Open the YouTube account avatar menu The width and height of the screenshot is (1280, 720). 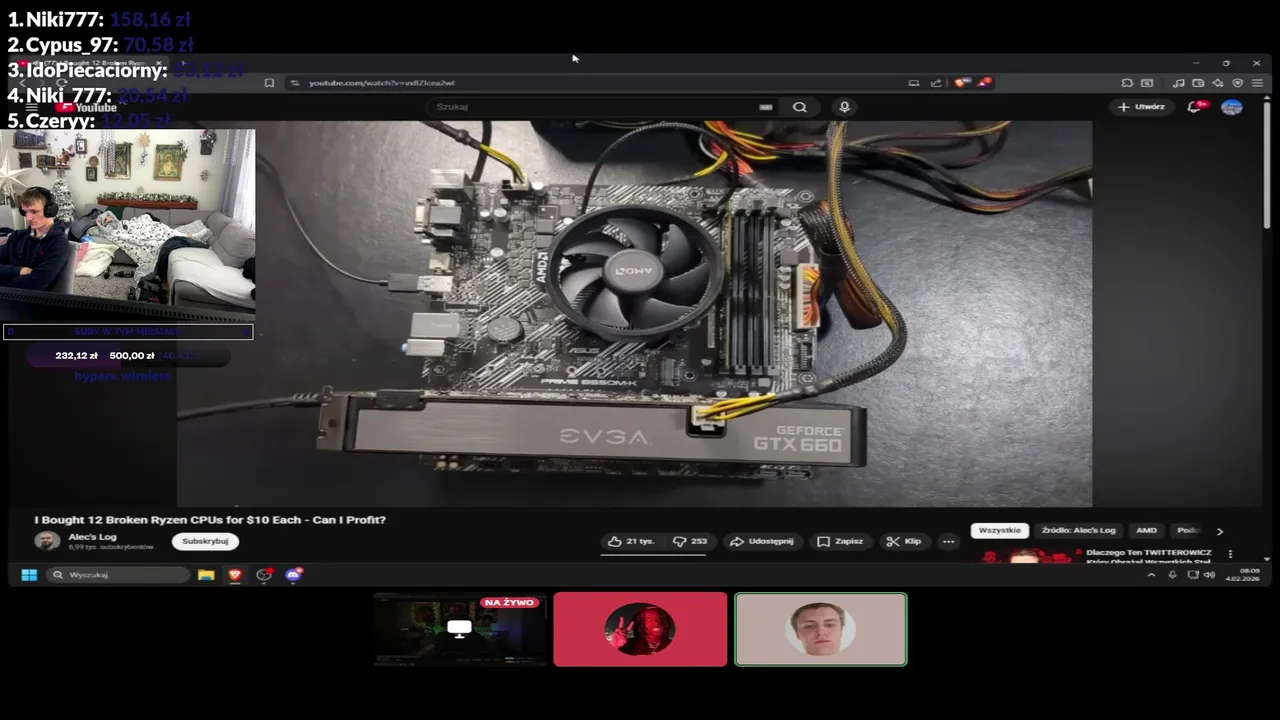[1232, 107]
